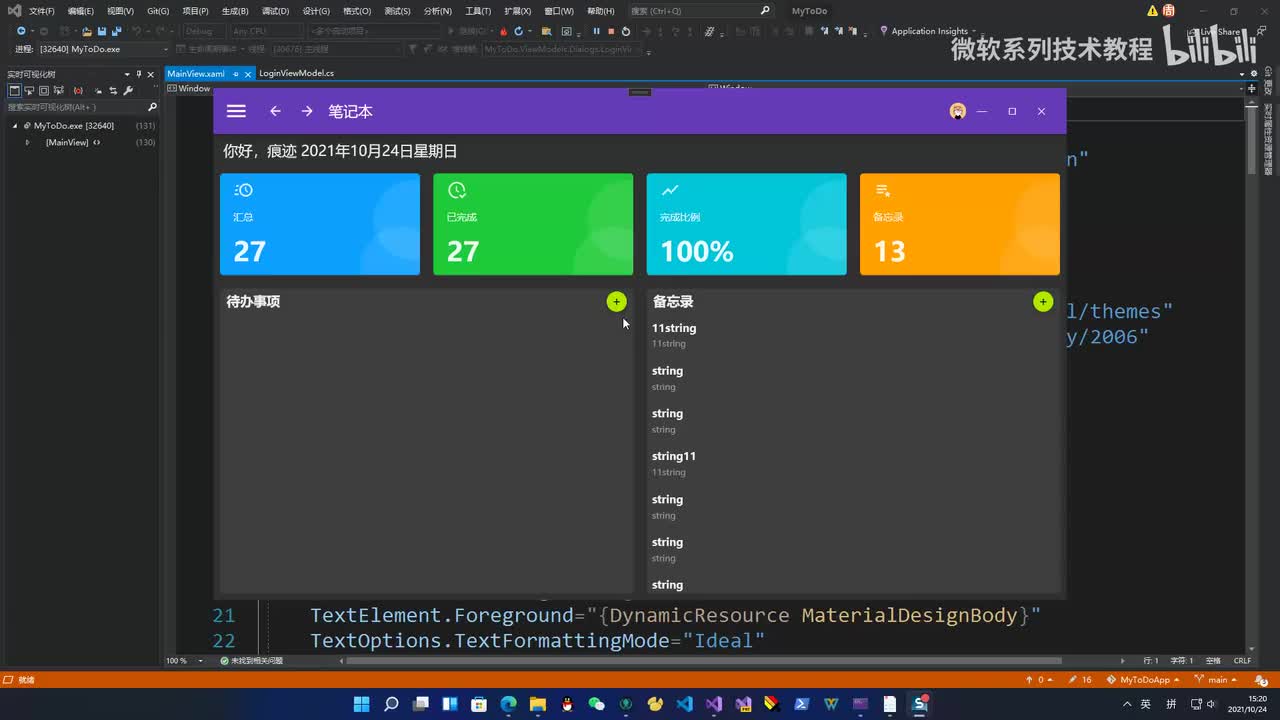Open the 文件(F) menu

click(42, 11)
